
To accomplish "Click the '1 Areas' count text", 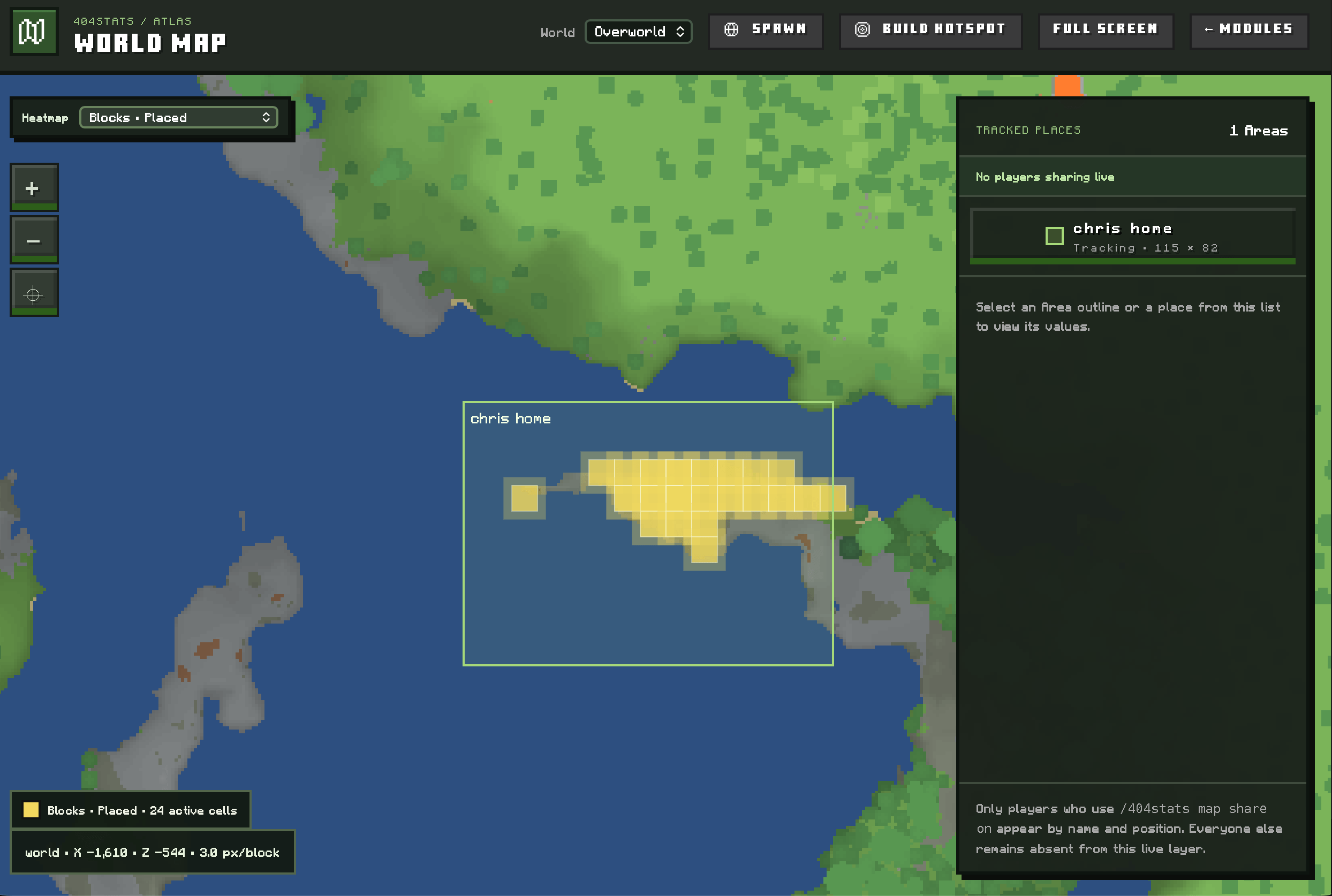I will point(1258,131).
